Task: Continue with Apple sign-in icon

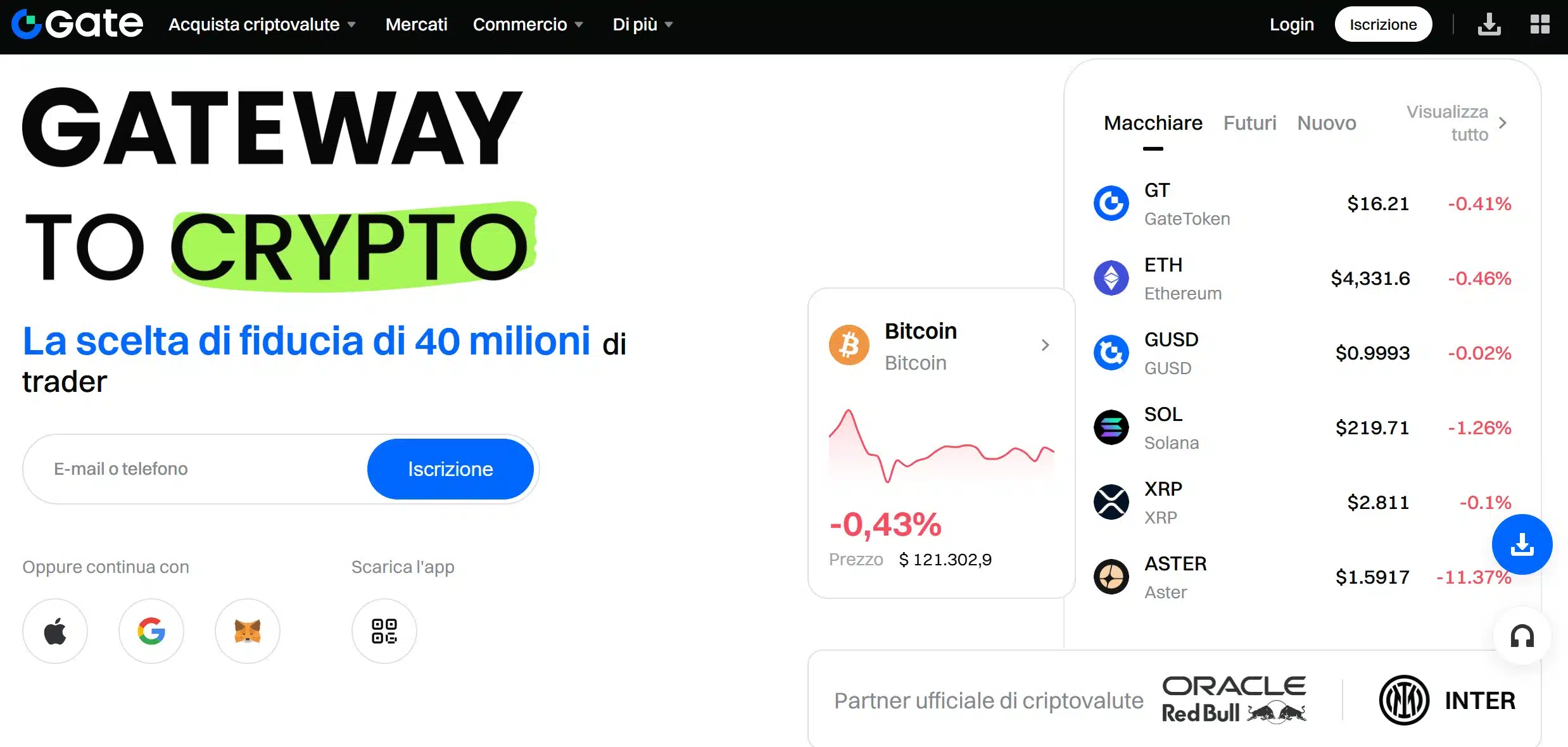Action: click(55, 631)
